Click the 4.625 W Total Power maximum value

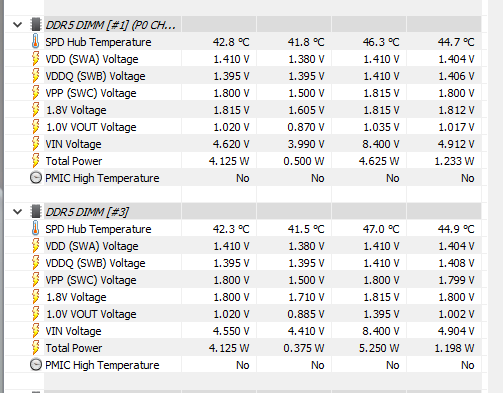pyautogui.click(x=379, y=161)
